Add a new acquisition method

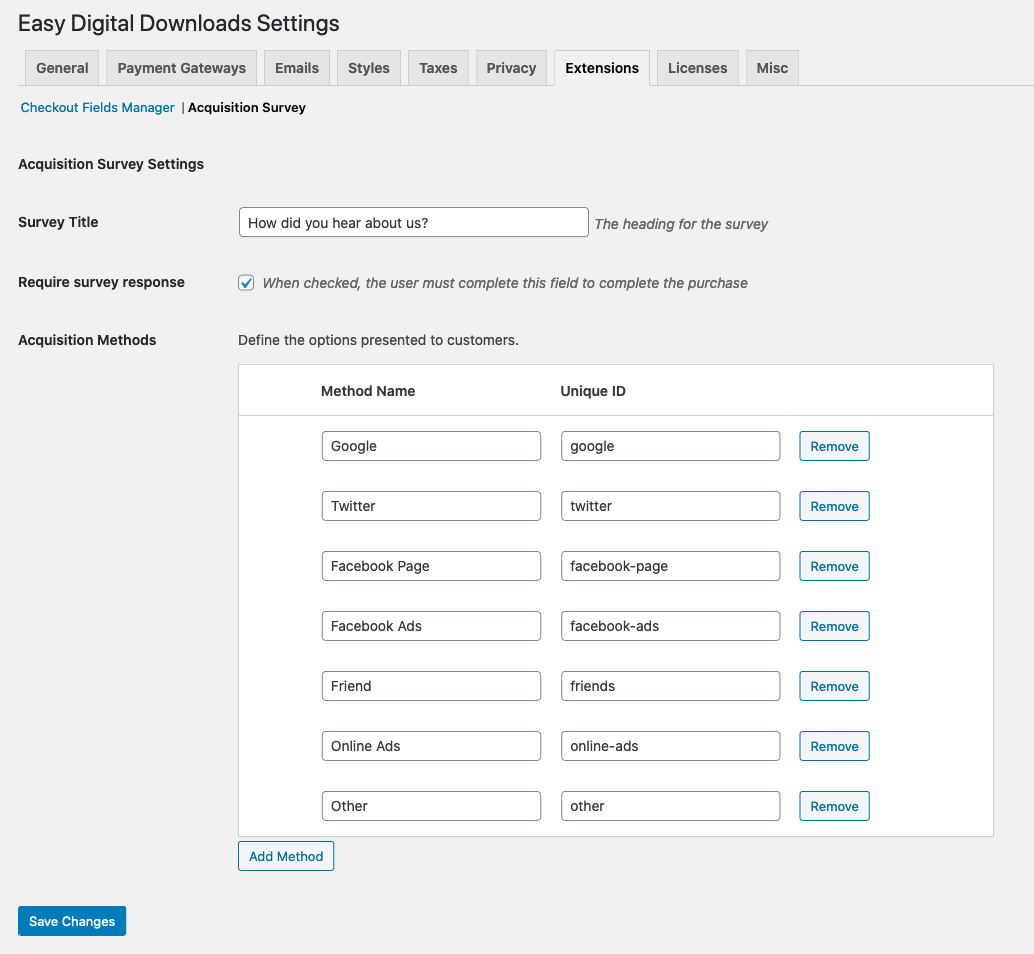[286, 856]
